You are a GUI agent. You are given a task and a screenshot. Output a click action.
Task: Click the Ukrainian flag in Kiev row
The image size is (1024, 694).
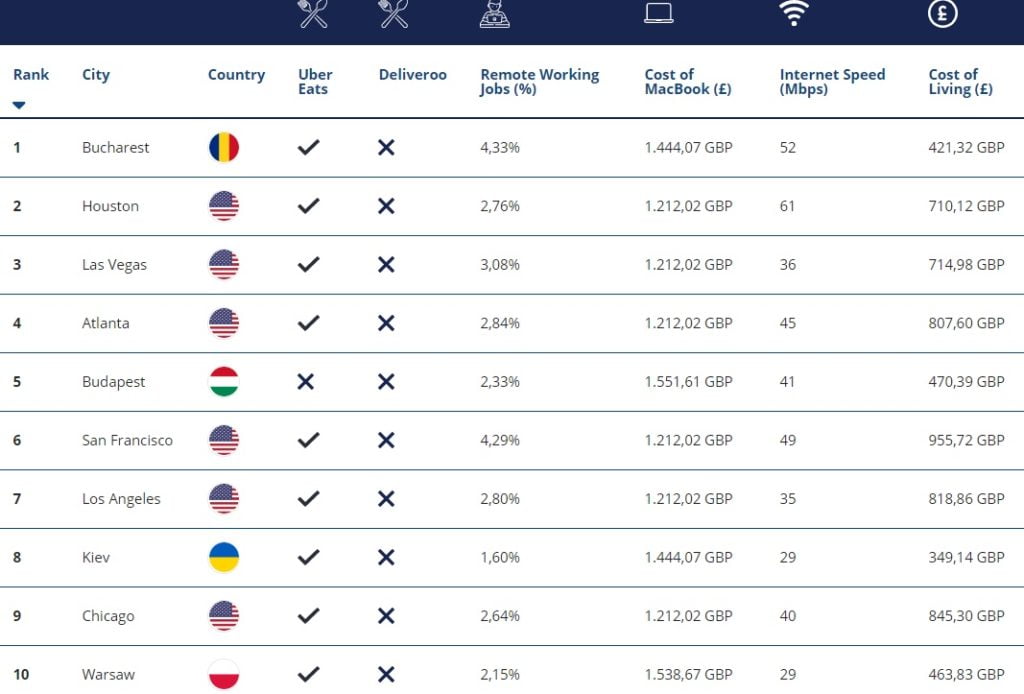224,557
